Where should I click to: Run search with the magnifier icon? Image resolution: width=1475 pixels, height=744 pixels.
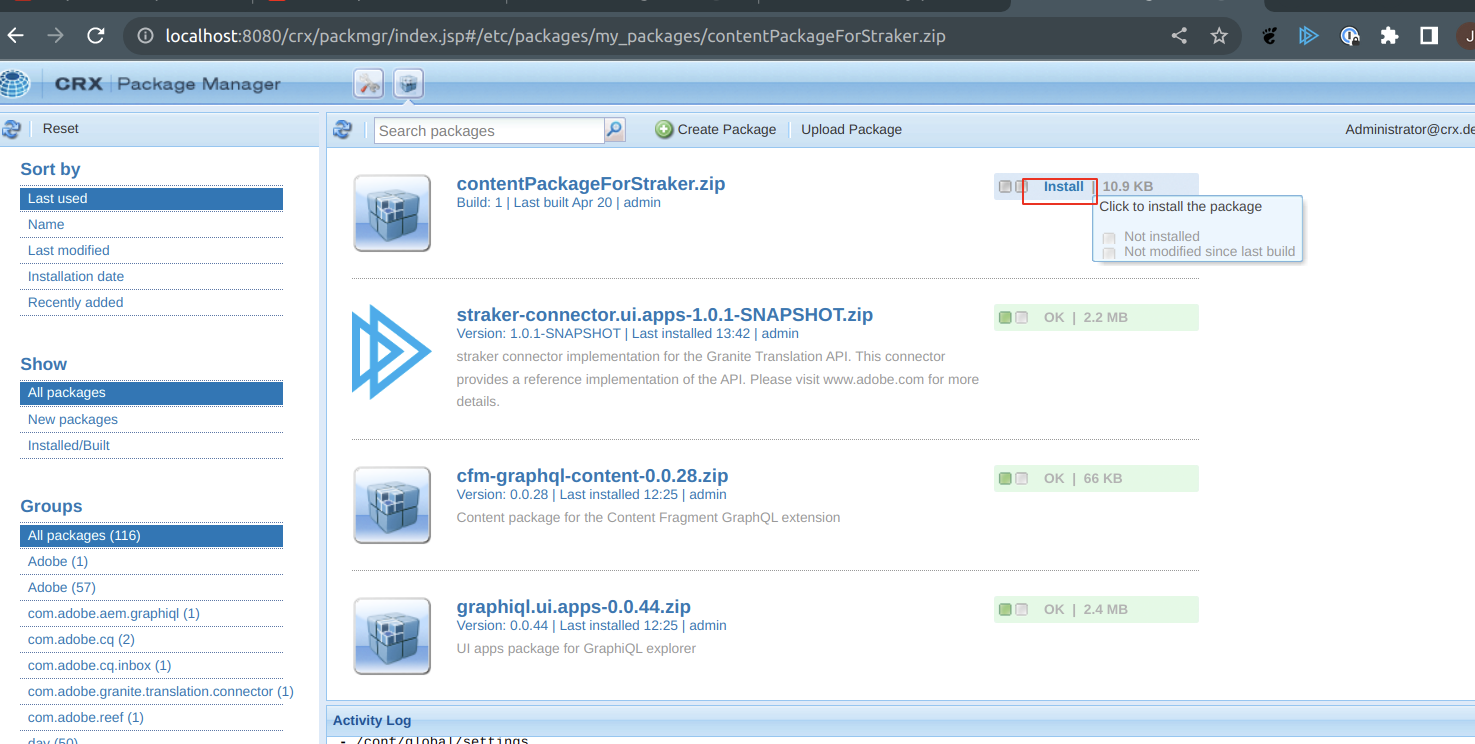coord(615,130)
